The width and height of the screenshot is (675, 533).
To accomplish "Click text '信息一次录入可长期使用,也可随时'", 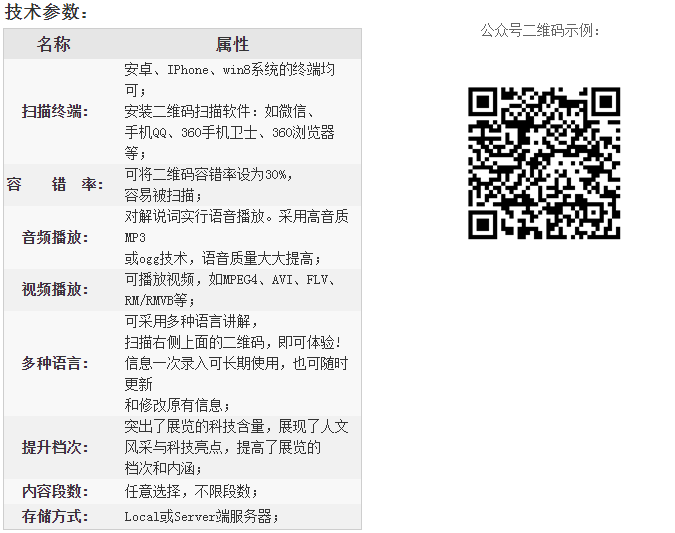I will tap(236, 364).
